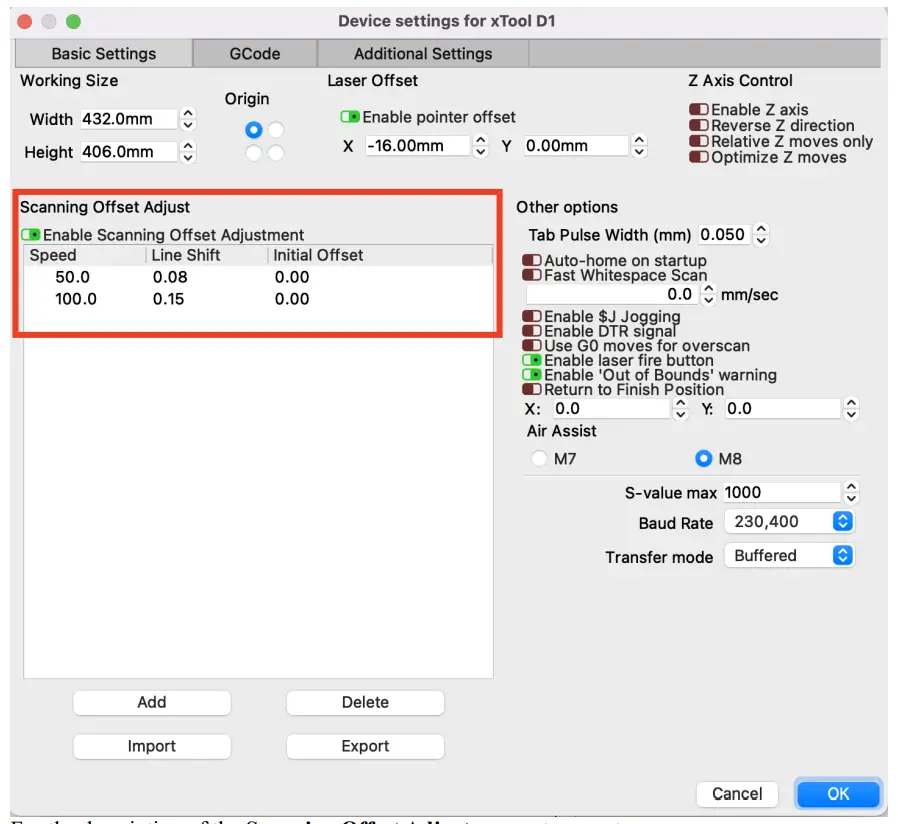The image size is (898, 824).
Task: Select speed value 100.0 in table
Action: click(x=76, y=299)
